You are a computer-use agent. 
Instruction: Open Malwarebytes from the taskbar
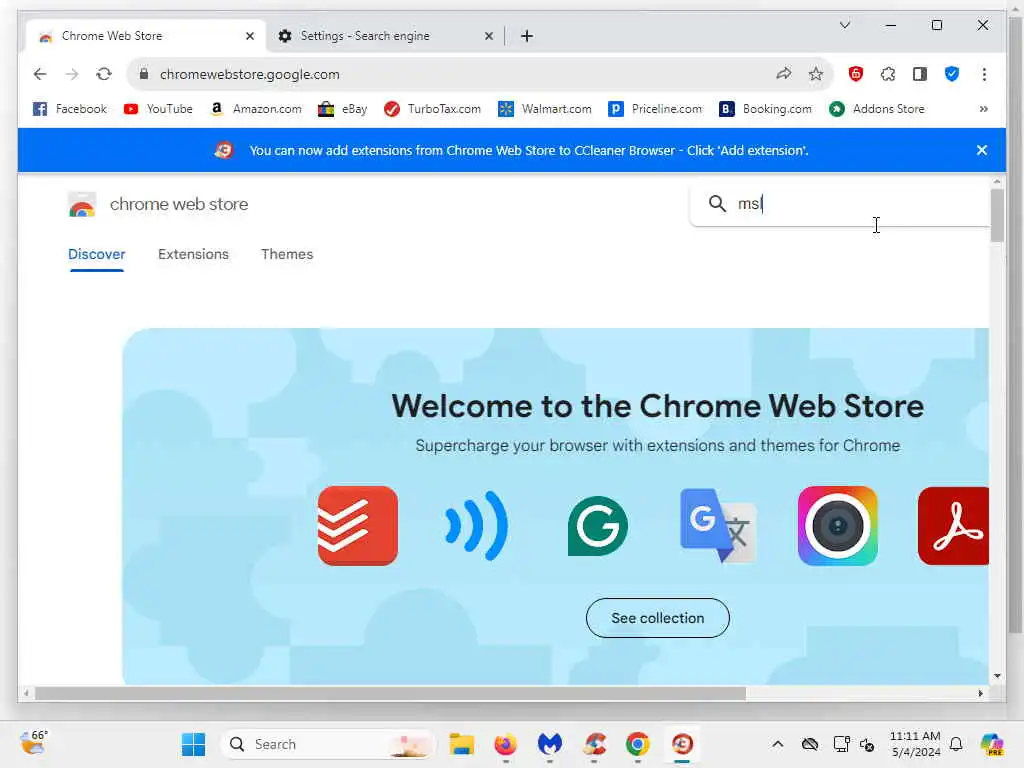(550, 744)
